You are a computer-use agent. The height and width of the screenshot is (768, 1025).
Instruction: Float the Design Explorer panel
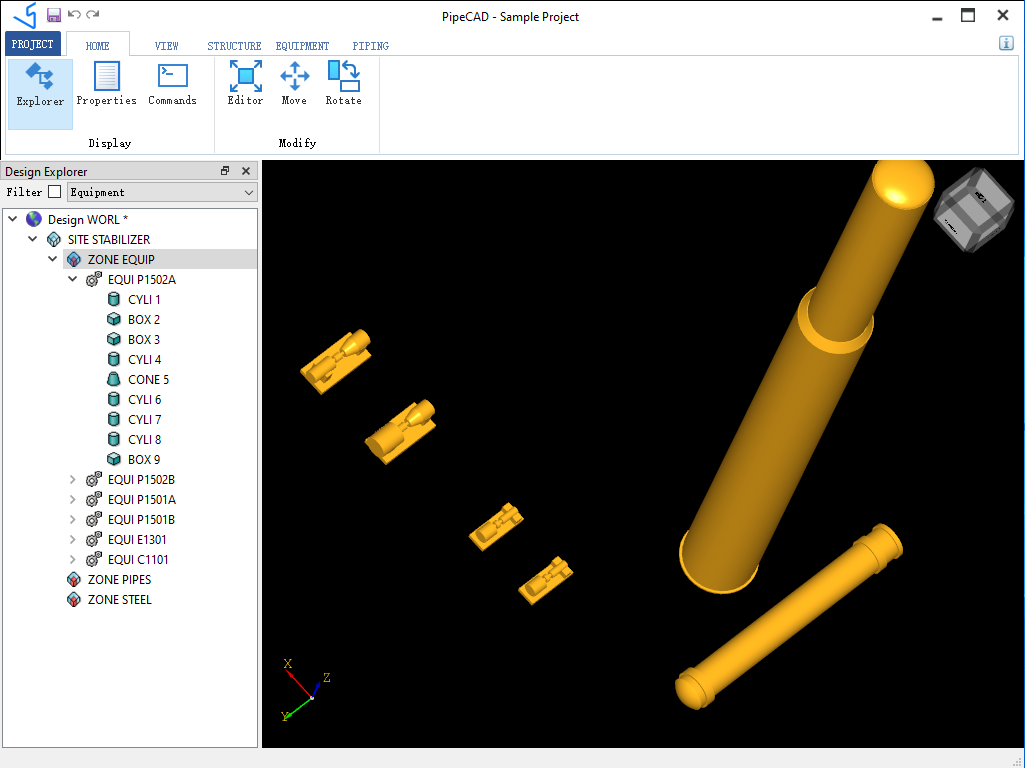(x=225, y=171)
